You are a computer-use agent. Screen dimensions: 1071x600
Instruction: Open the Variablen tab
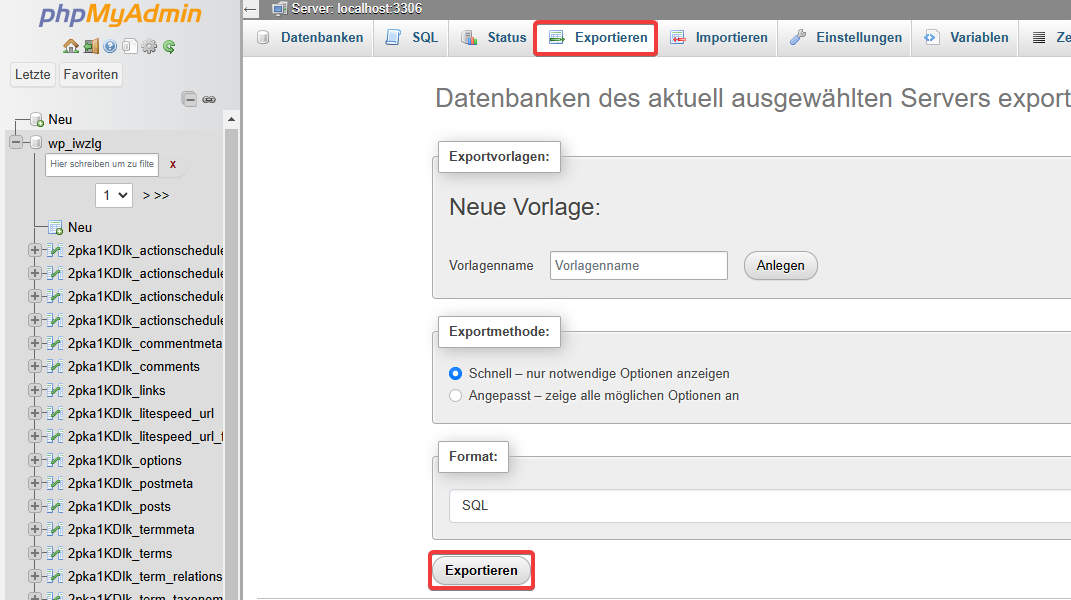tap(966, 38)
